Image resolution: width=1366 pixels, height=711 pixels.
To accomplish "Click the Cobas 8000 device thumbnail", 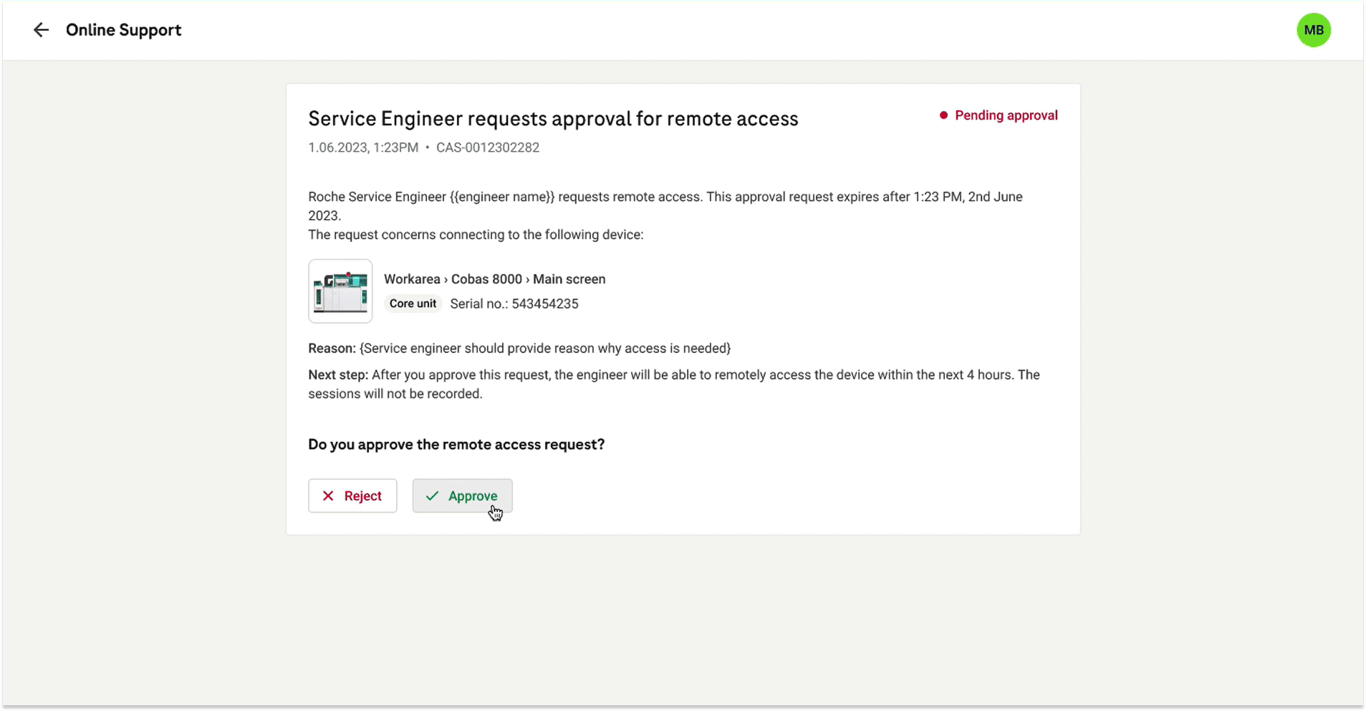I will click(x=340, y=291).
